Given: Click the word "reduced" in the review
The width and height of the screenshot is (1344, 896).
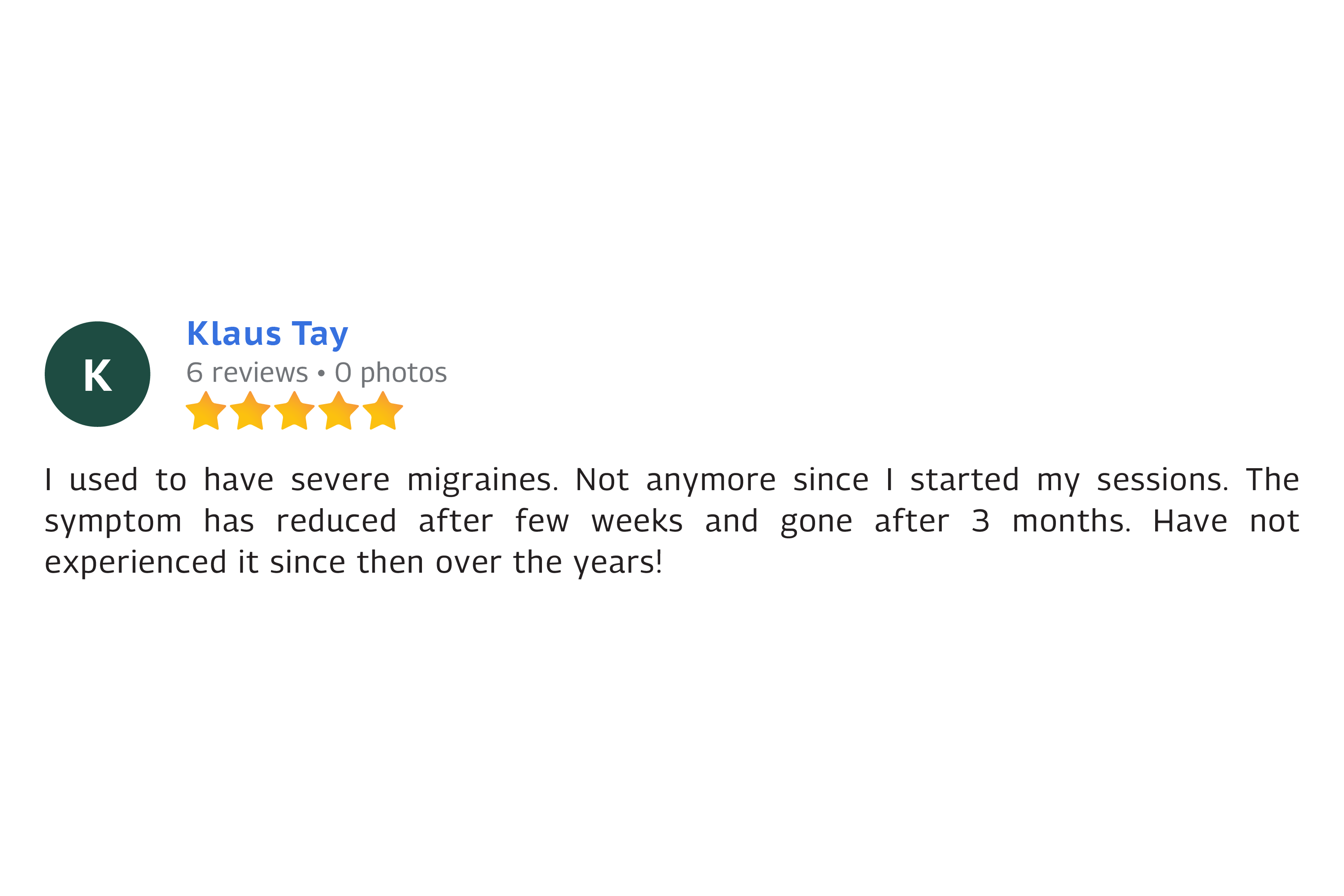Looking at the screenshot, I should click(x=336, y=522).
